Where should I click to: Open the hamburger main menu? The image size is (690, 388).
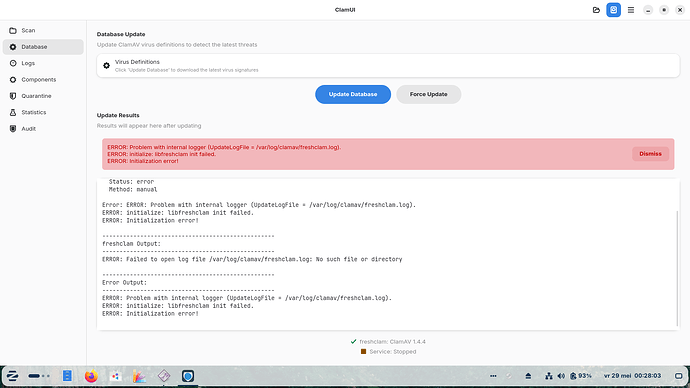coord(631,10)
